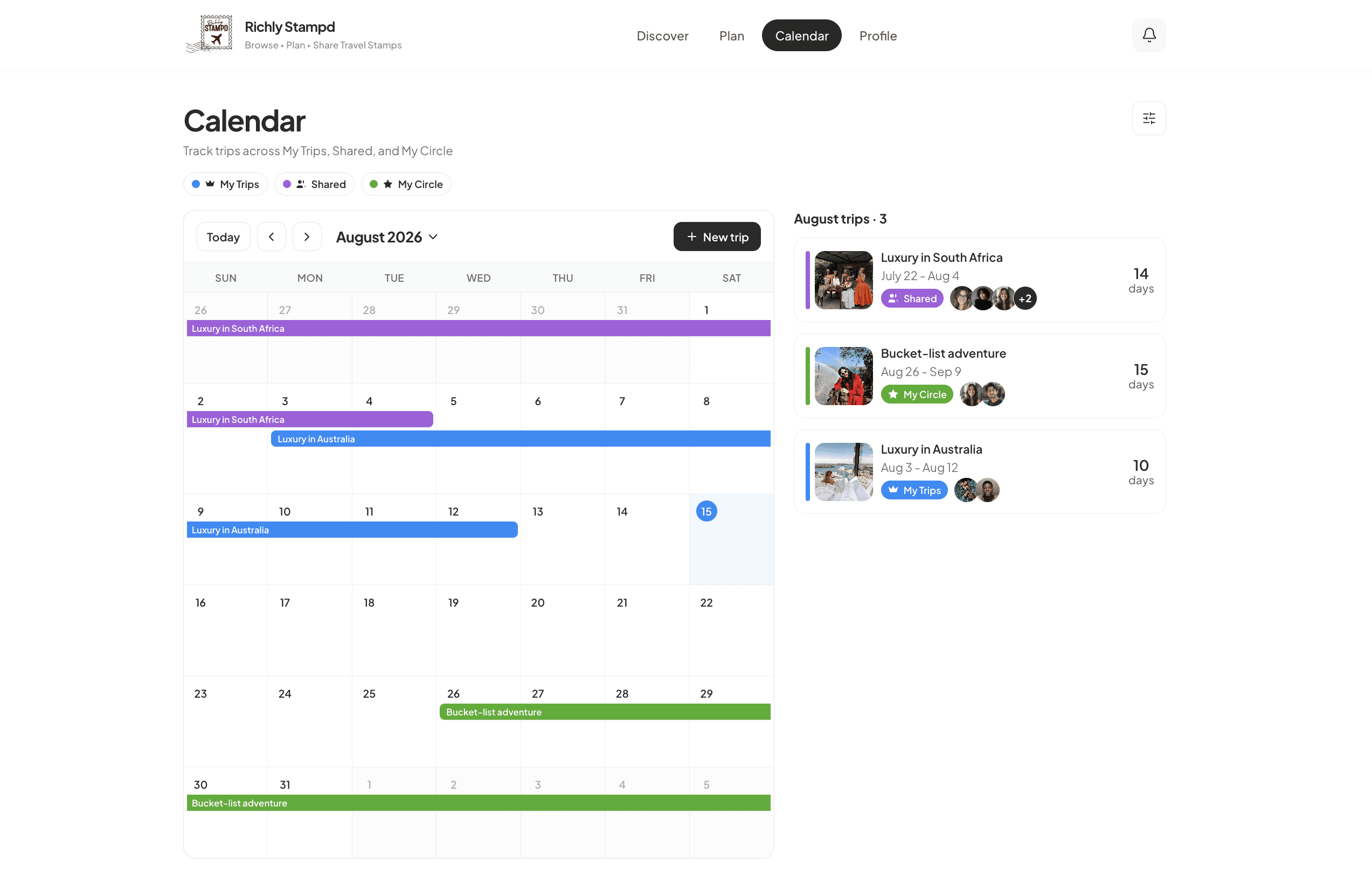This screenshot has height=890, width=1372.
Task: Select the blue Luxury in Australia bar
Action: coord(521,439)
